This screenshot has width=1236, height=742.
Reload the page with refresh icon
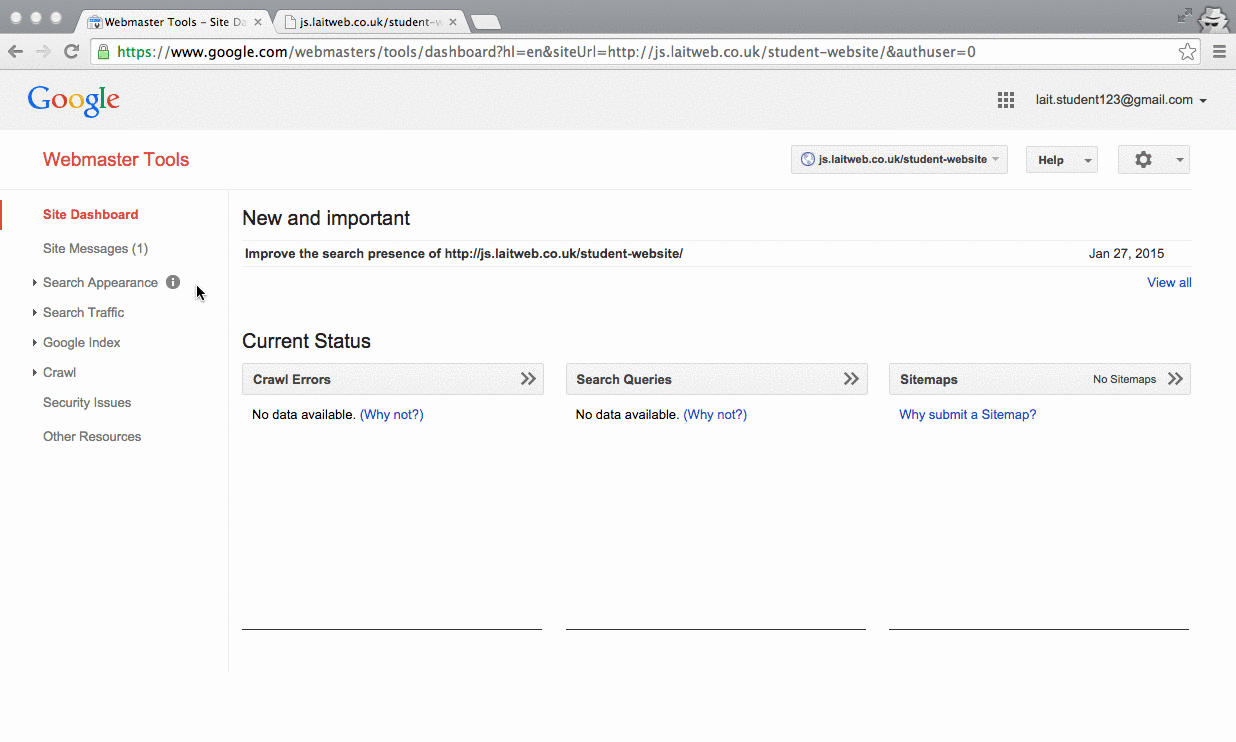point(71,52)
